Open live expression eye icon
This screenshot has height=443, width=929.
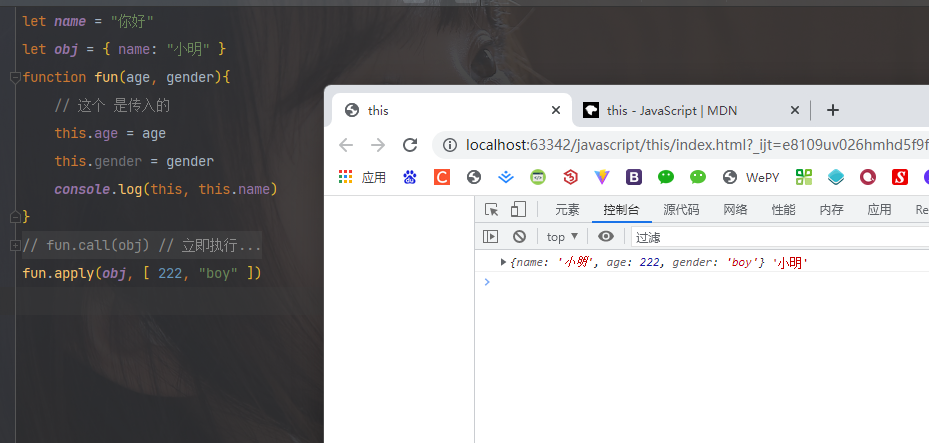pyautogui.click(x=606, y=237)
